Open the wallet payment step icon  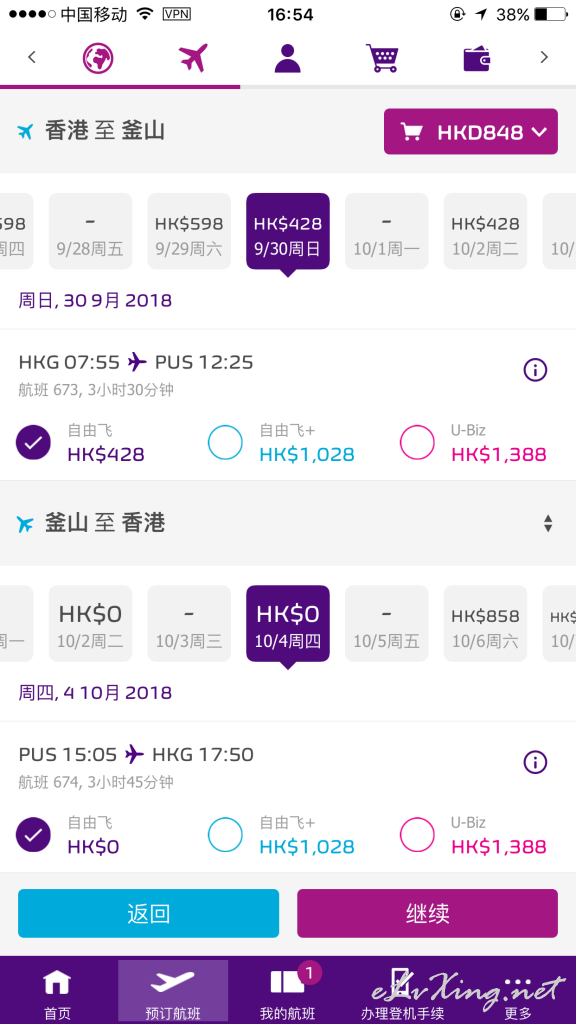coord(477,58)
